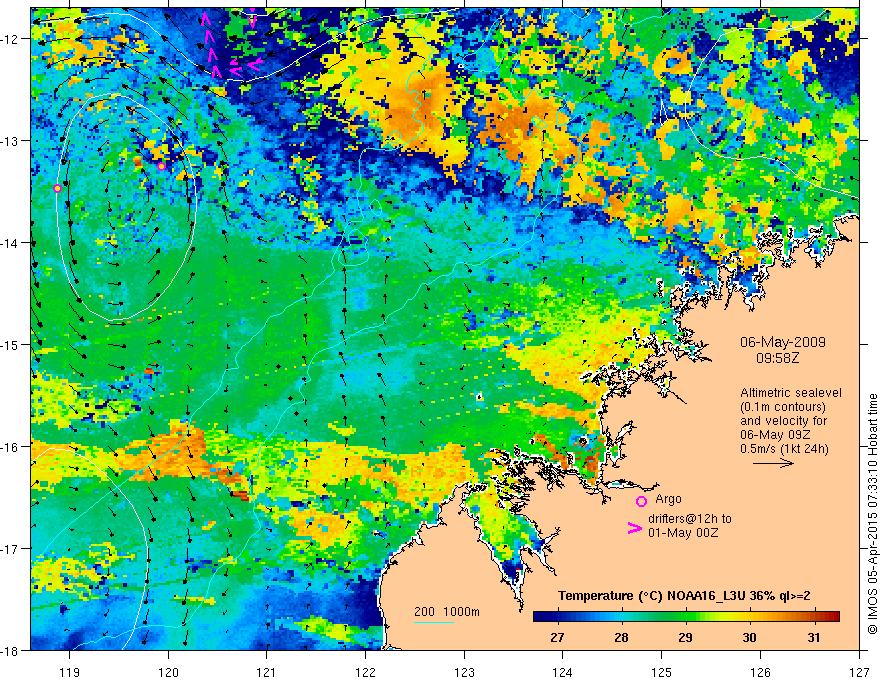Click the color bar tick label 30
This screenshot has height=680, width=880.
pyautogui.click(x=749, y=637)
